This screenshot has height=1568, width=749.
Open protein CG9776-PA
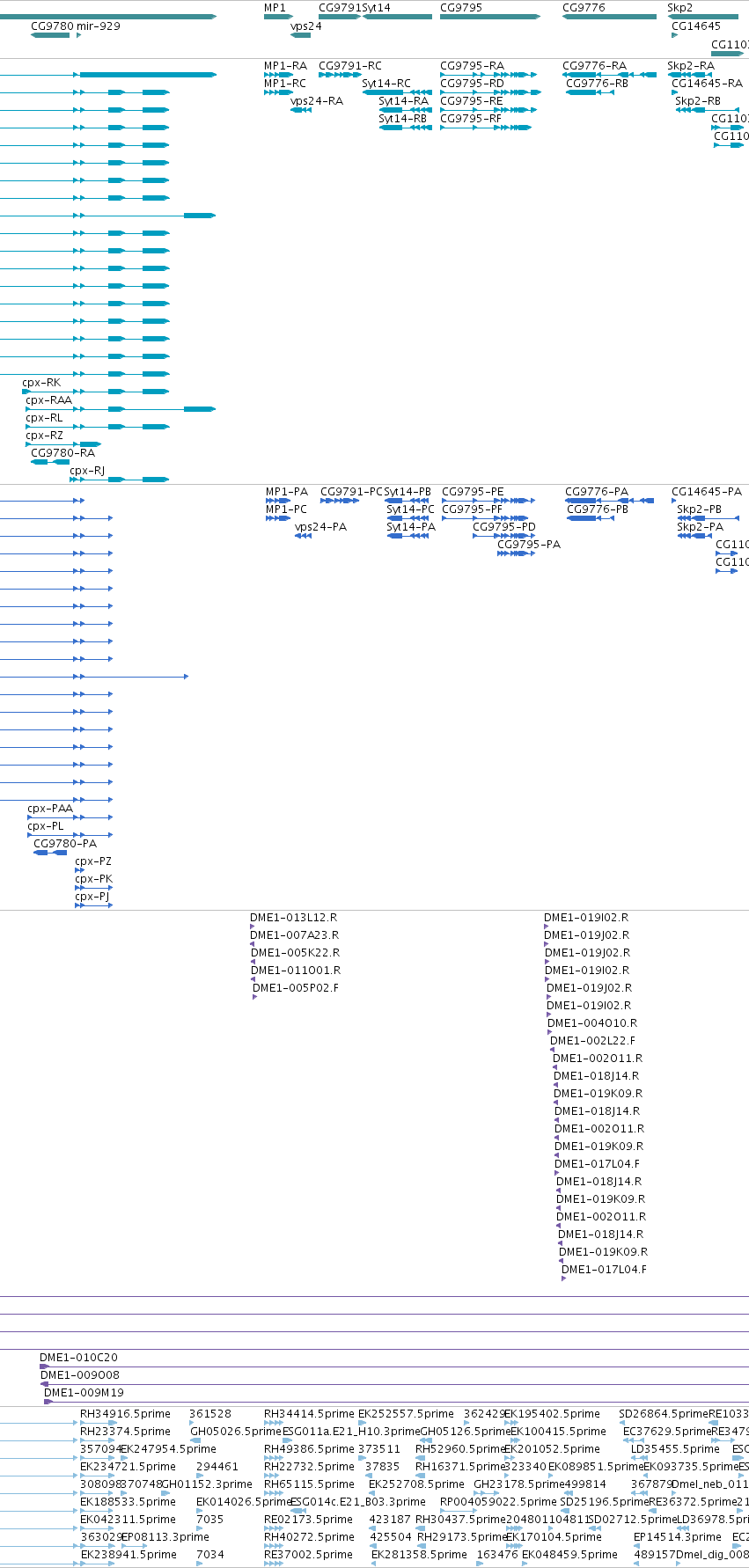pos(597,492)
